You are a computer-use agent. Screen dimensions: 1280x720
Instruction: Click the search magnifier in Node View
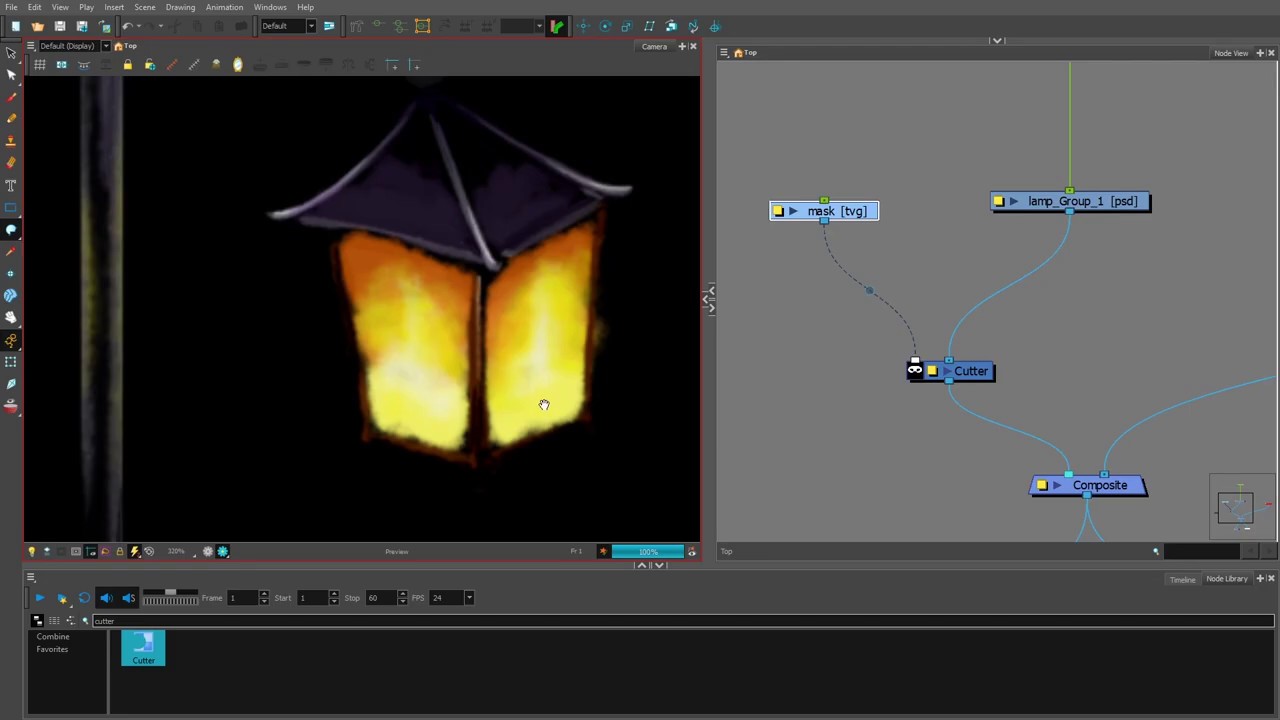click(x=1156, y=551)
